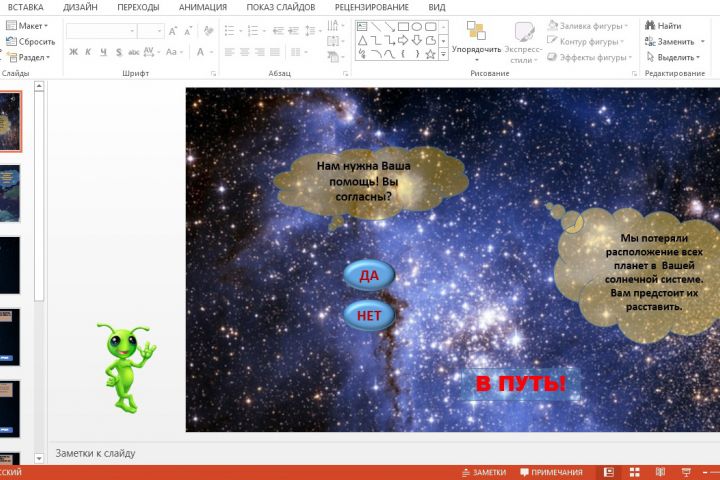Open the Выделить select dropdown
Viewport: 720px width, 480px height.
(673, 57)
